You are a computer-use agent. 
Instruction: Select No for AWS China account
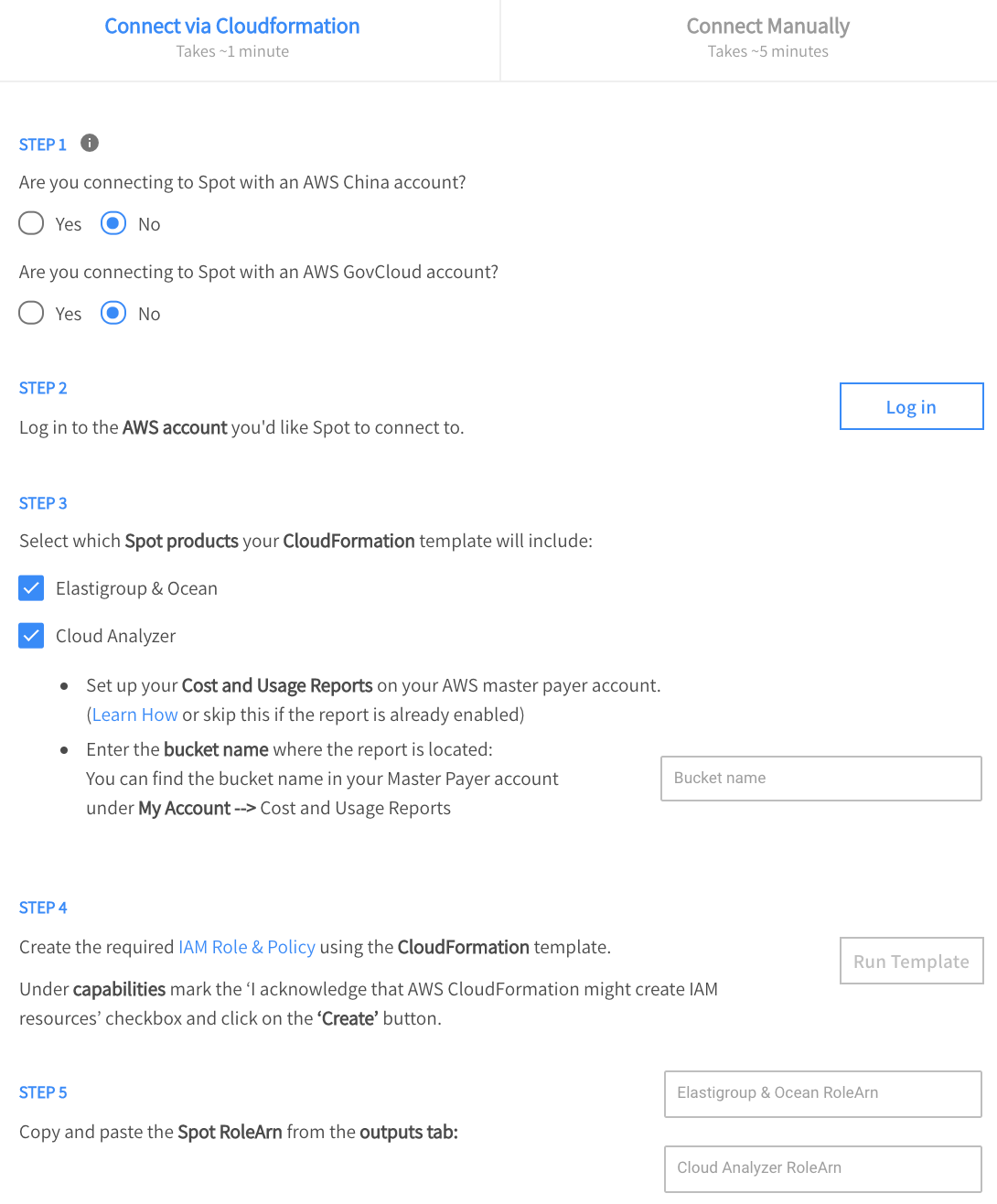[x=113, y=223]
